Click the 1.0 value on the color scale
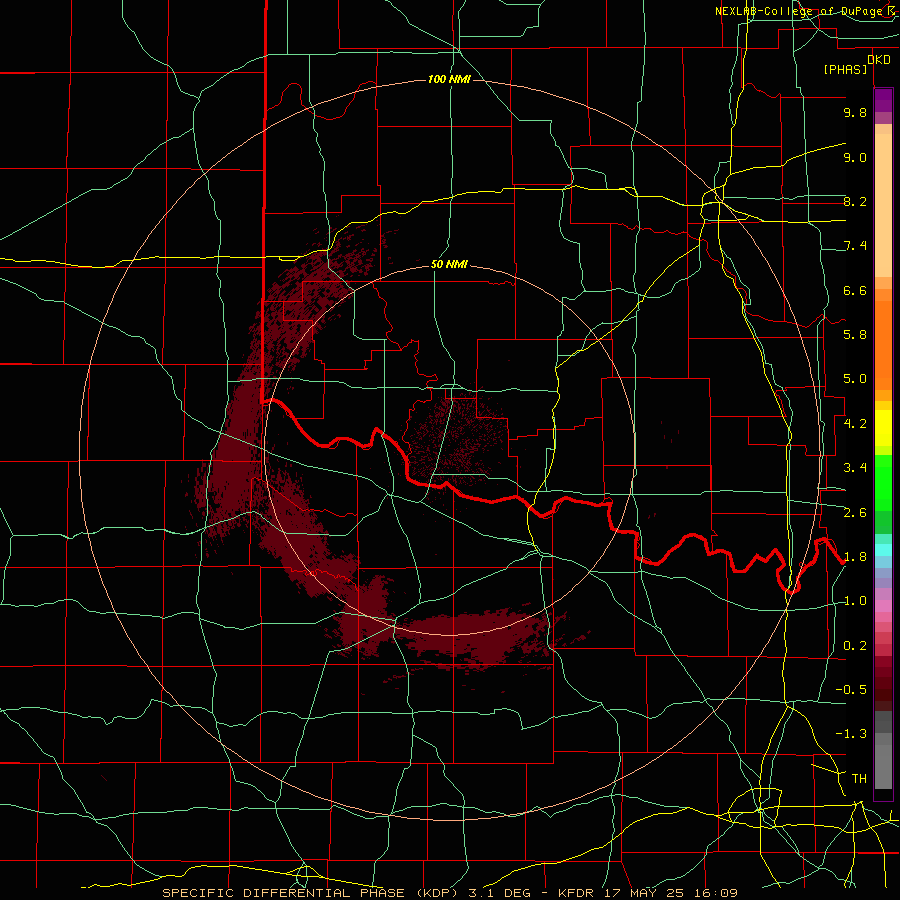Viewport: 900px width, 900px height. pyautogui.click(x=855, y=601)
